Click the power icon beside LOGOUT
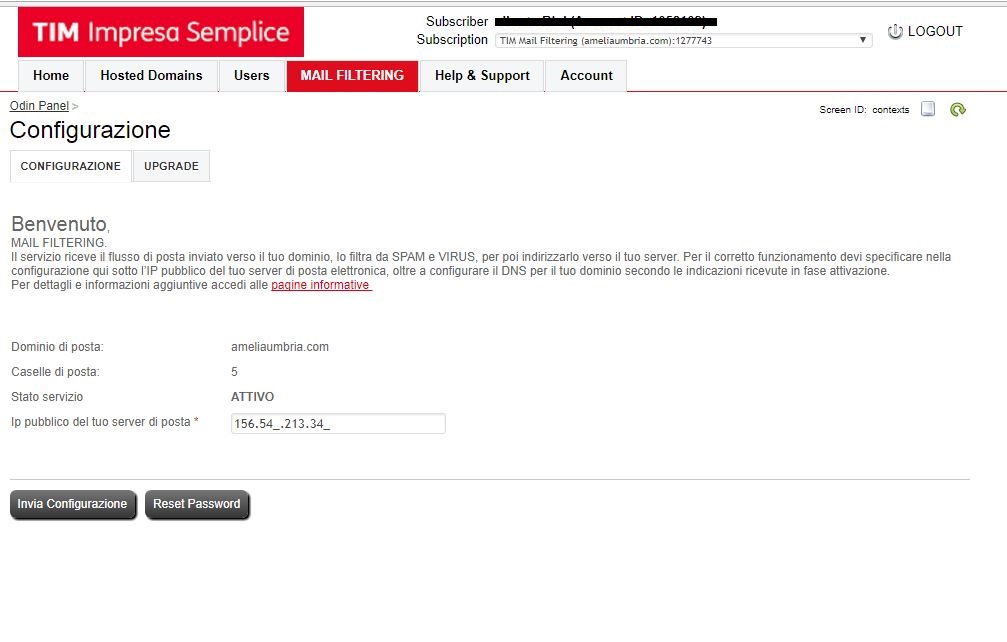1007x642 pixels. point(895,32)
